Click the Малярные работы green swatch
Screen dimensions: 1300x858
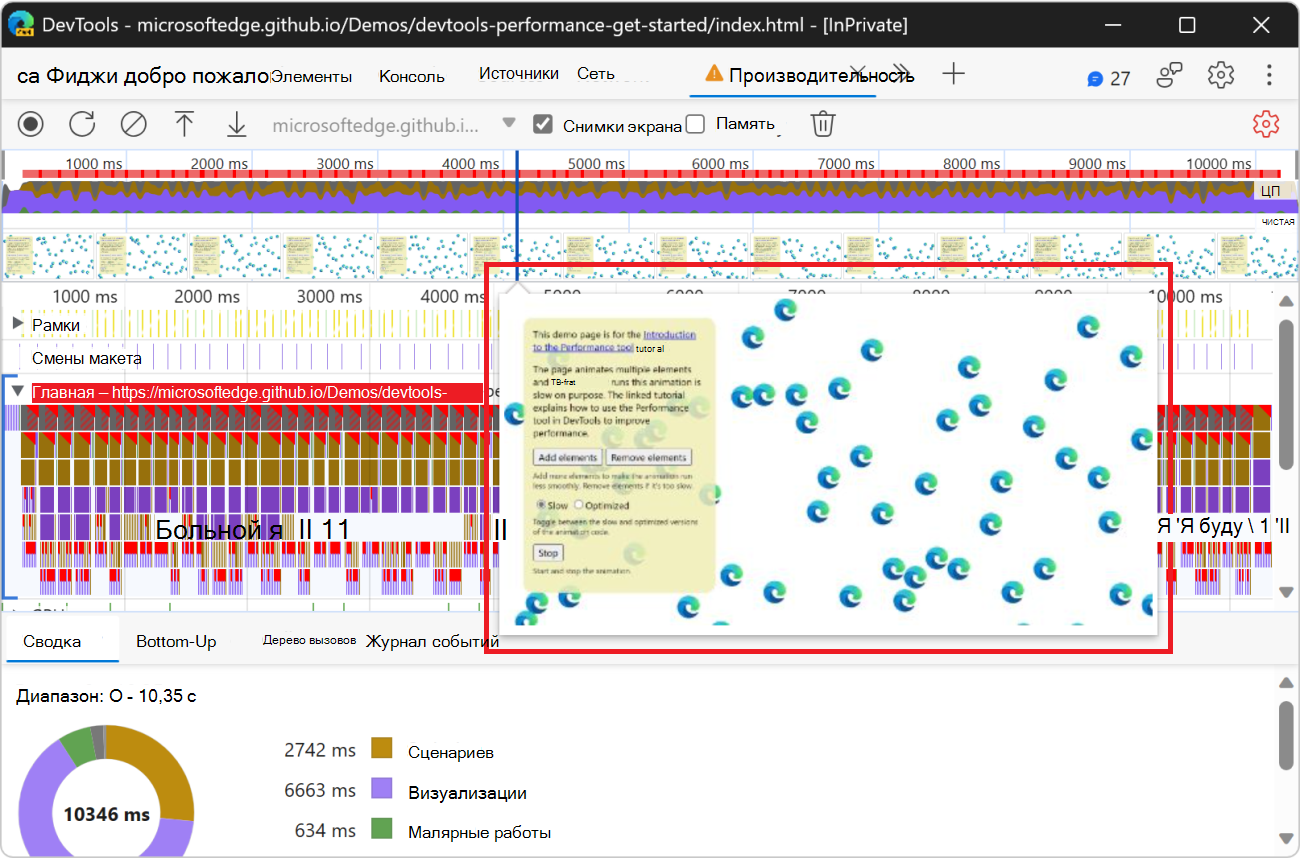381,830
